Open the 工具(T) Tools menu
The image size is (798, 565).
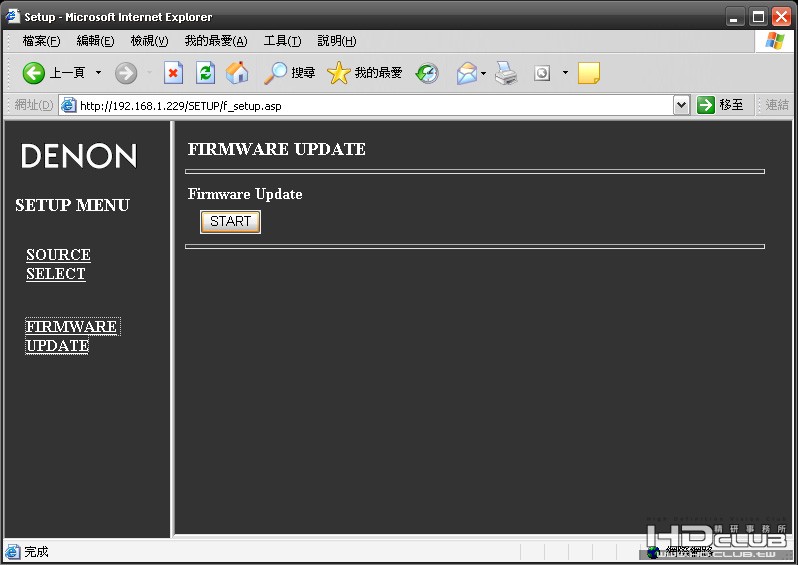[282, 41]
